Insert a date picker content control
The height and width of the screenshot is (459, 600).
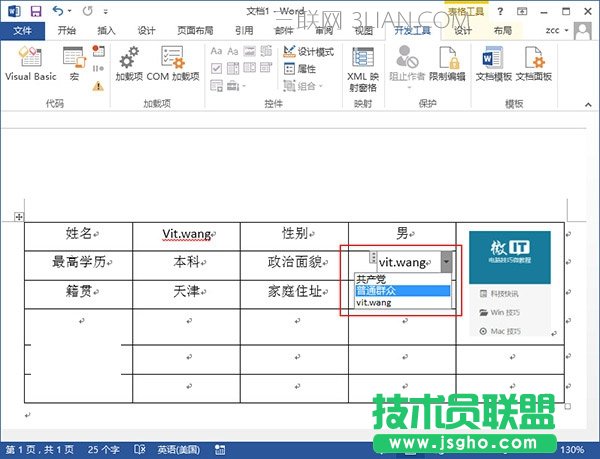point(266,68)
